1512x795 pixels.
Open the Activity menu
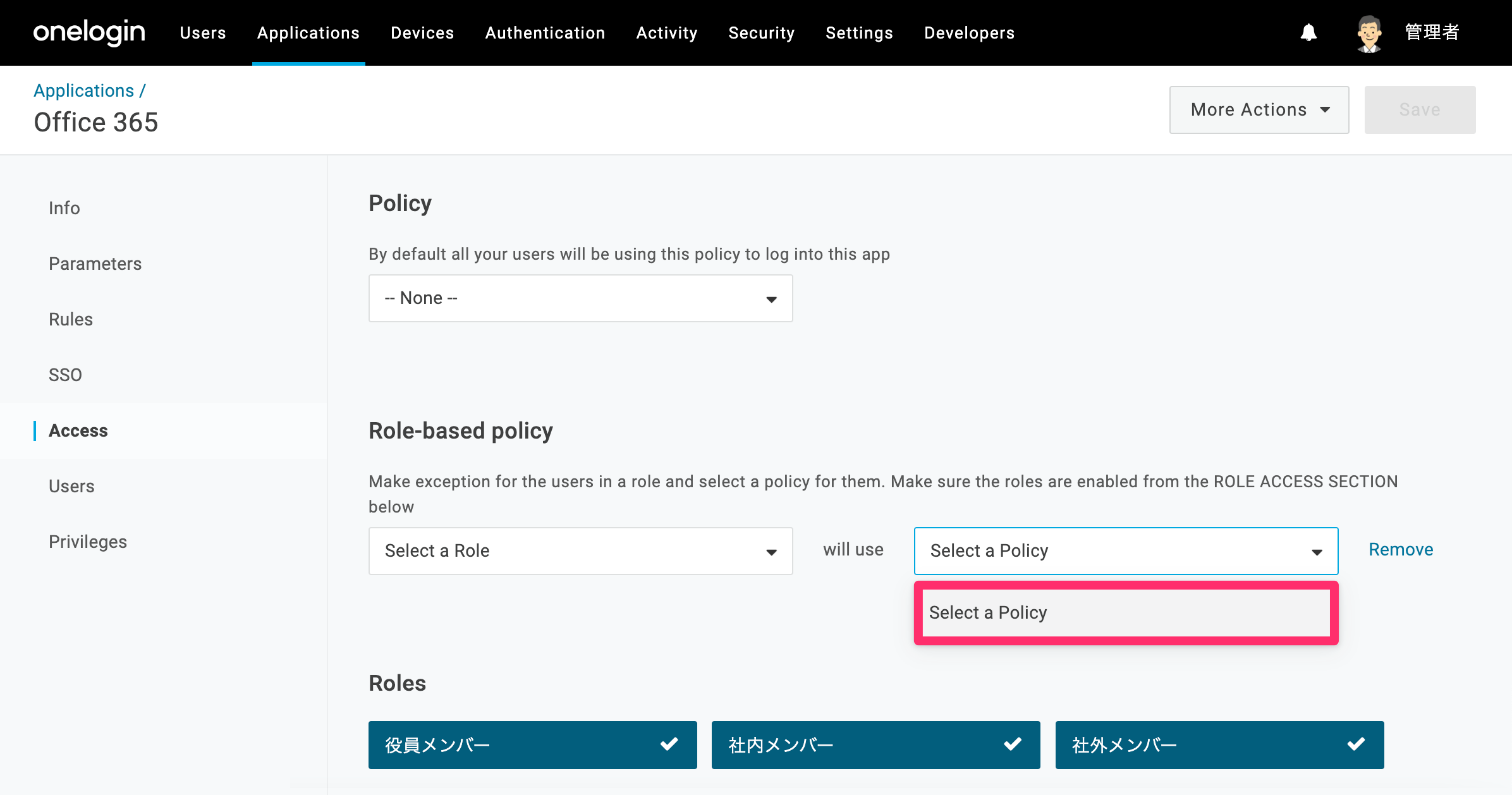click(x=667, y=33)
